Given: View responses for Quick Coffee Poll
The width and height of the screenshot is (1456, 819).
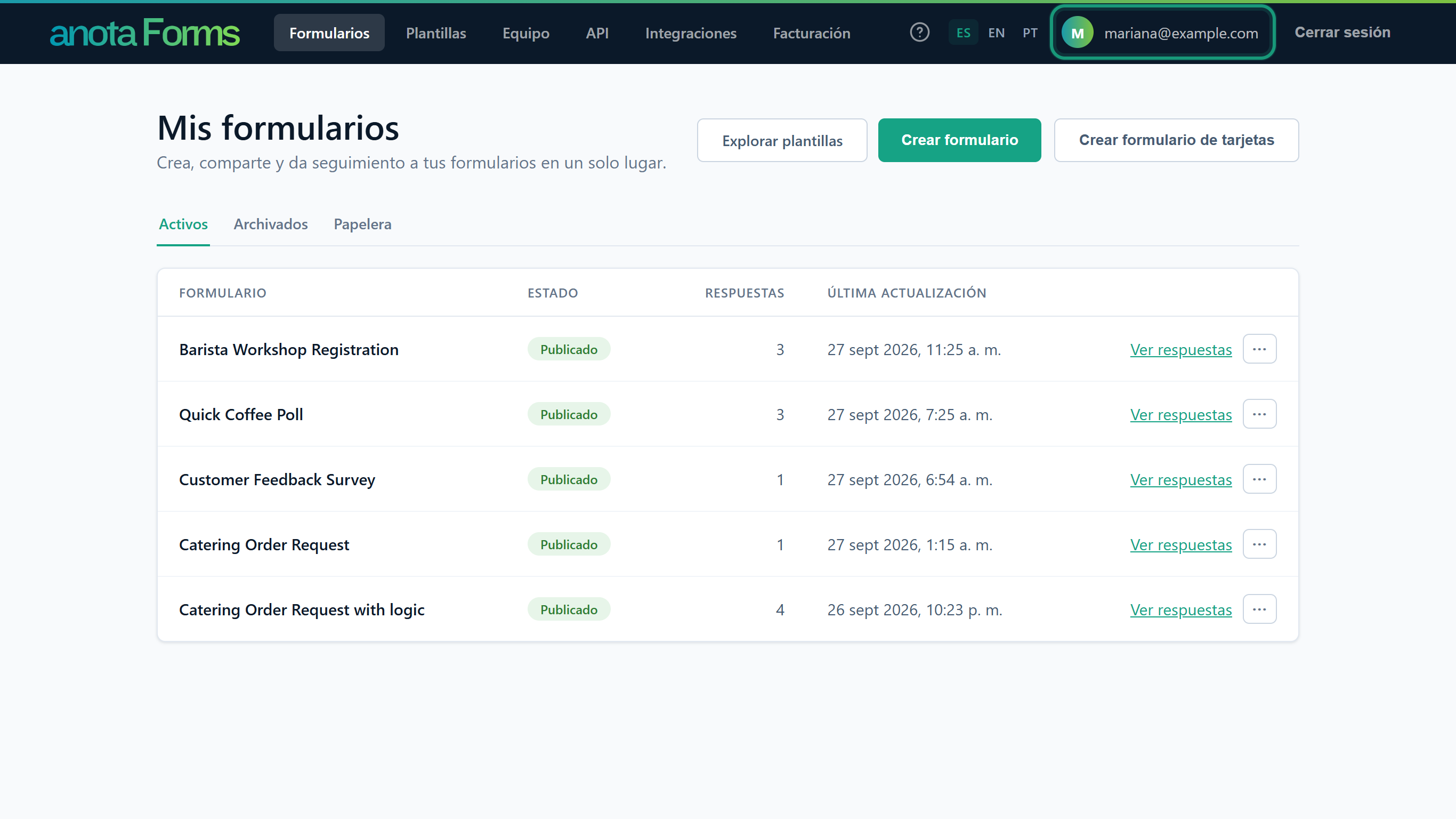Looking at the screenshot, I should [1181, 415].
